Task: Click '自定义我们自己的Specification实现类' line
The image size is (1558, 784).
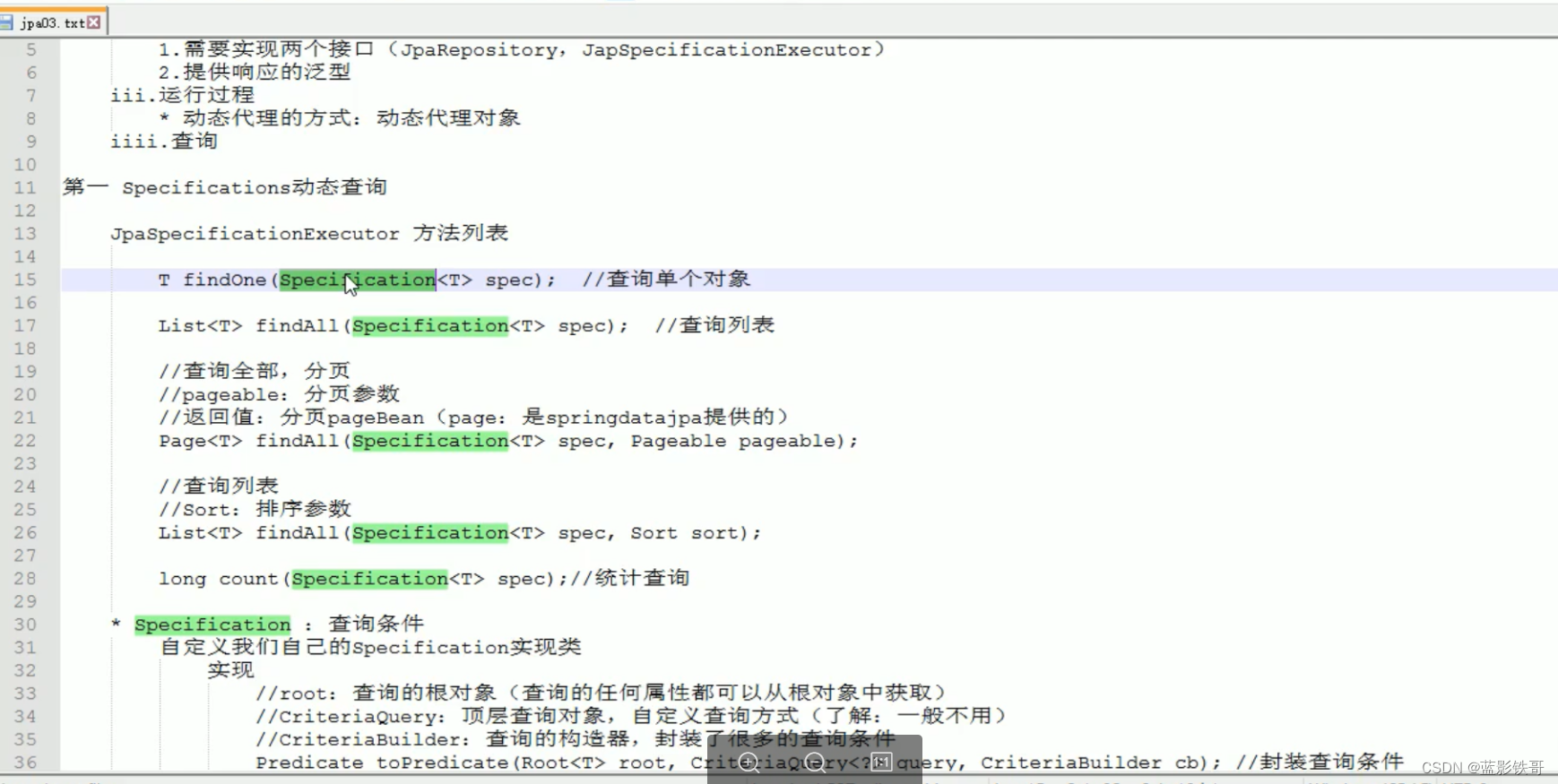Action: pos(370,647)
